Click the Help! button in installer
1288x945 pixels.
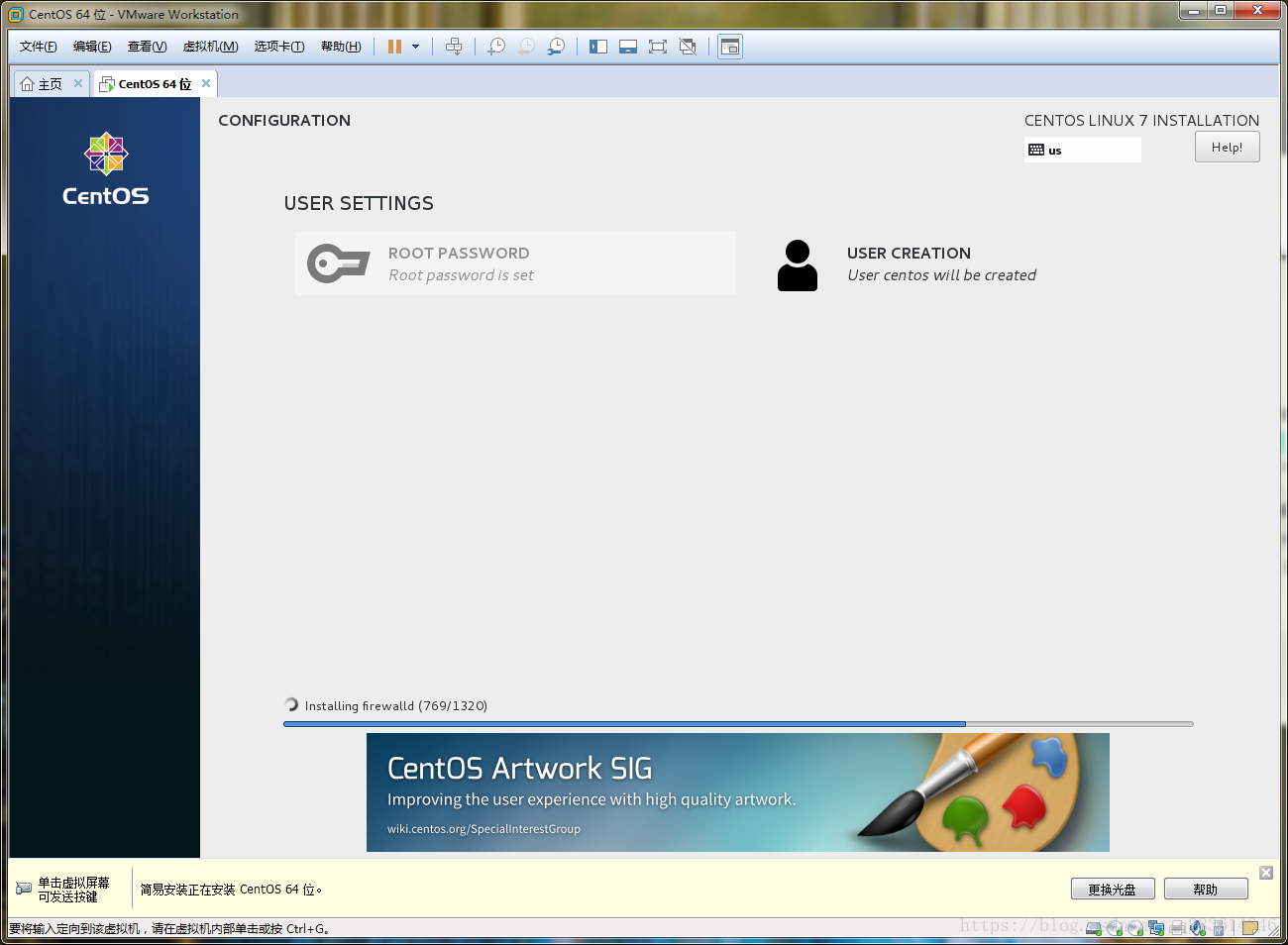[x=1227, y=147]
